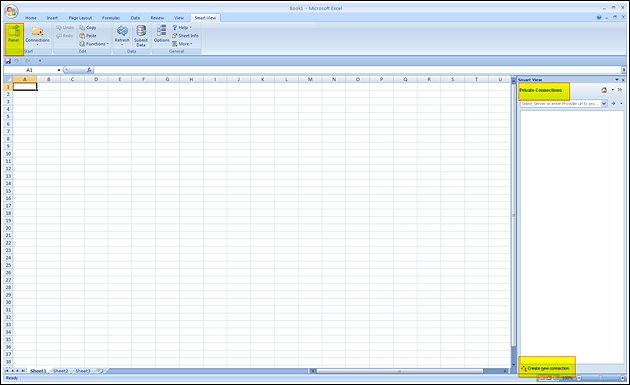Expand the More dropdown in General group
The height and width of the screenshot is (385, 630).
[x=182, y=44]
